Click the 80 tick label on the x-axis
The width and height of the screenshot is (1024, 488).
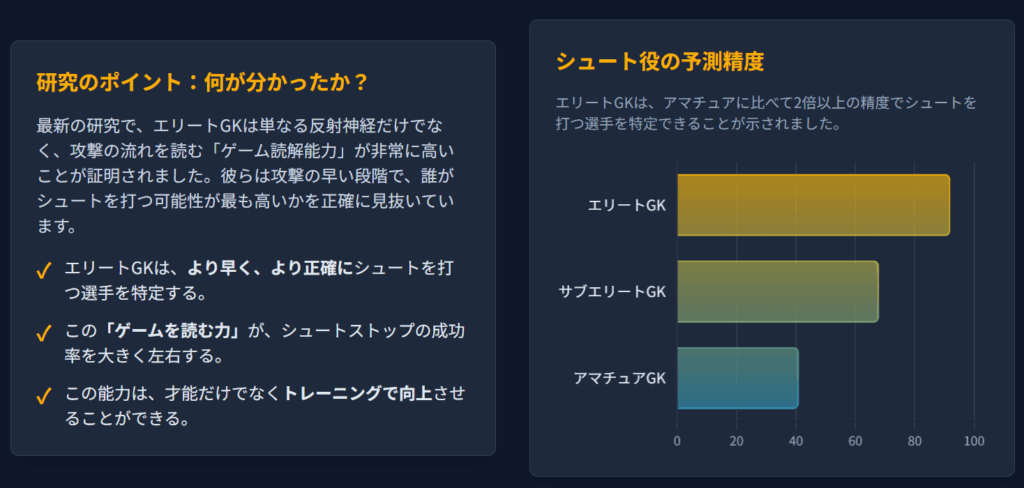pos(915,441)
